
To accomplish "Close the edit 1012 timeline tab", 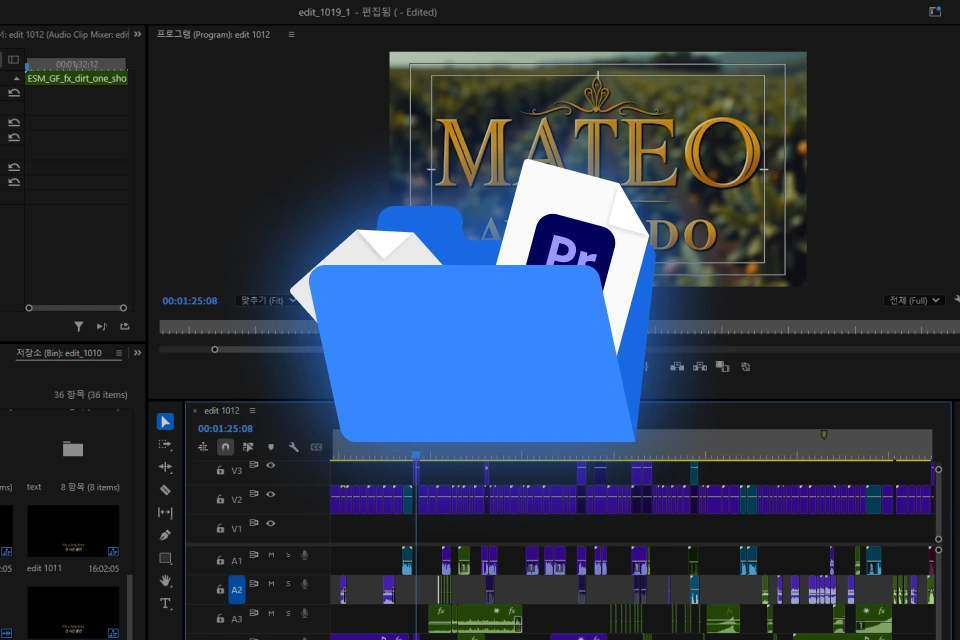I will coord(195,411).
